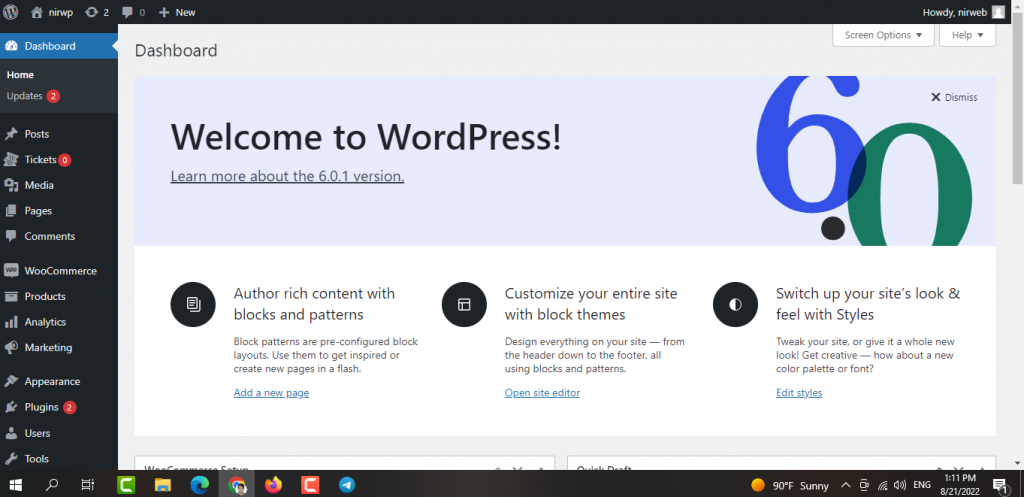Select Home under Dashboard
Viewport: 1024px width, 497px height.
click(20, 75)
